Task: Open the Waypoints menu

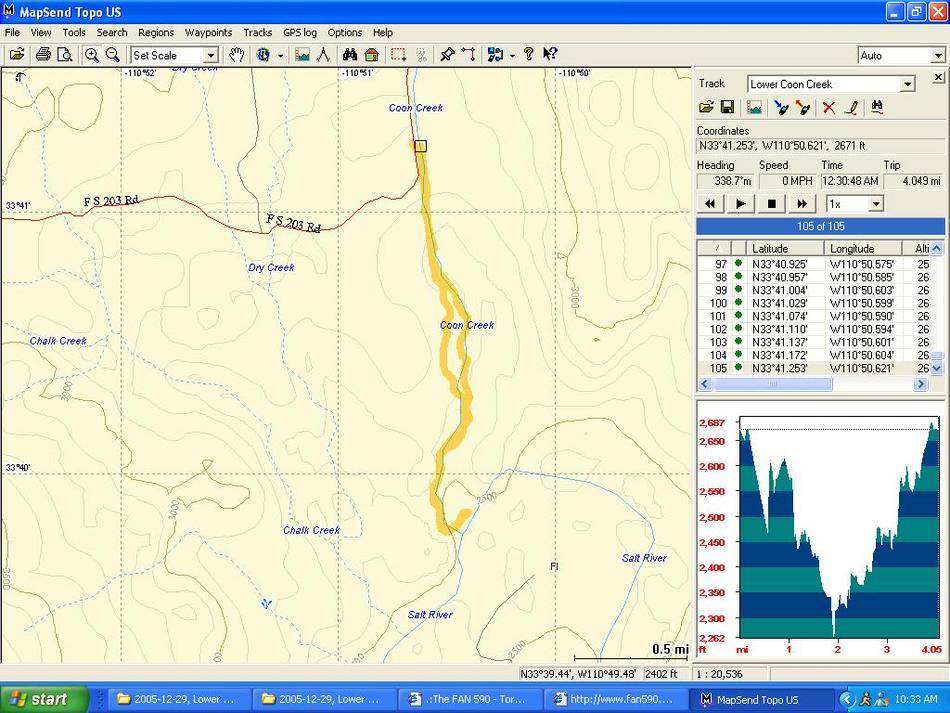Action: [208, 33]
